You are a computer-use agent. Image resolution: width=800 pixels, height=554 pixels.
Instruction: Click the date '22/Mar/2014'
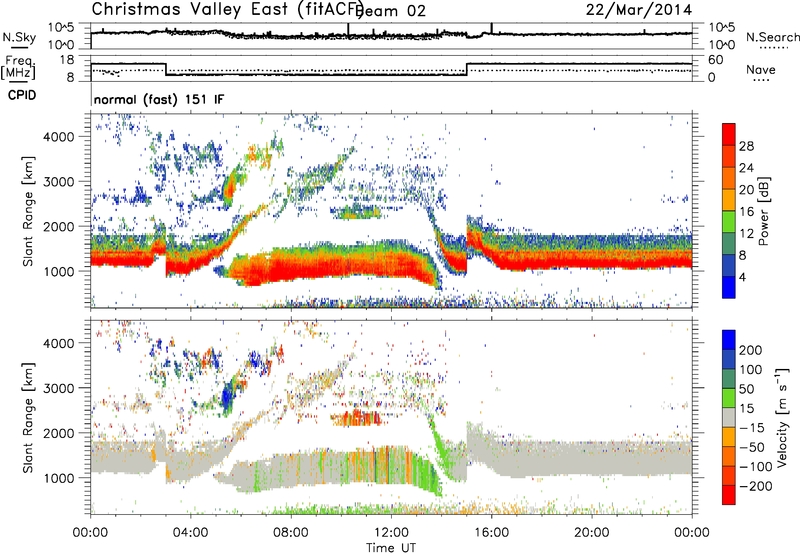639,10
